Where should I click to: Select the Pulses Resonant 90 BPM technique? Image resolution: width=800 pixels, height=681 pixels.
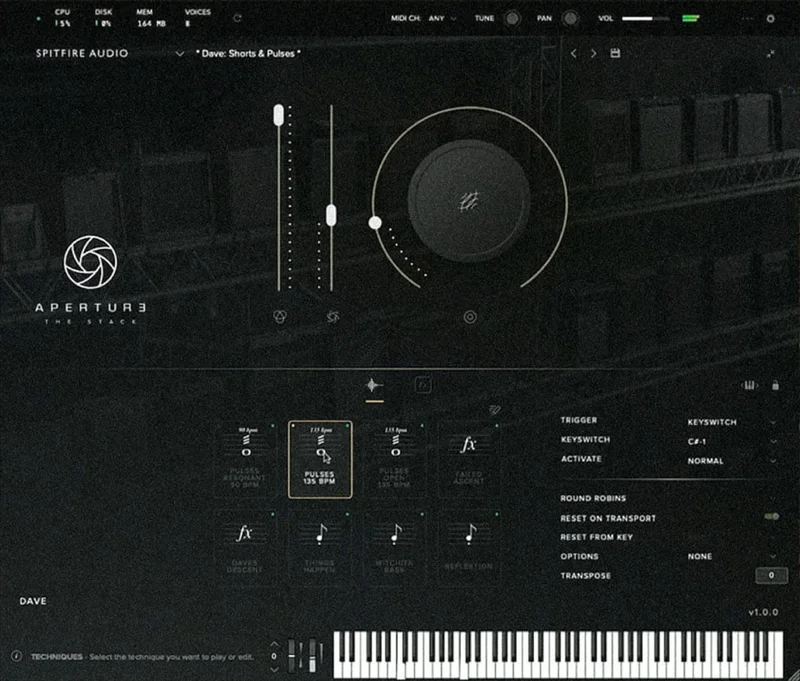tap(245, 459)
